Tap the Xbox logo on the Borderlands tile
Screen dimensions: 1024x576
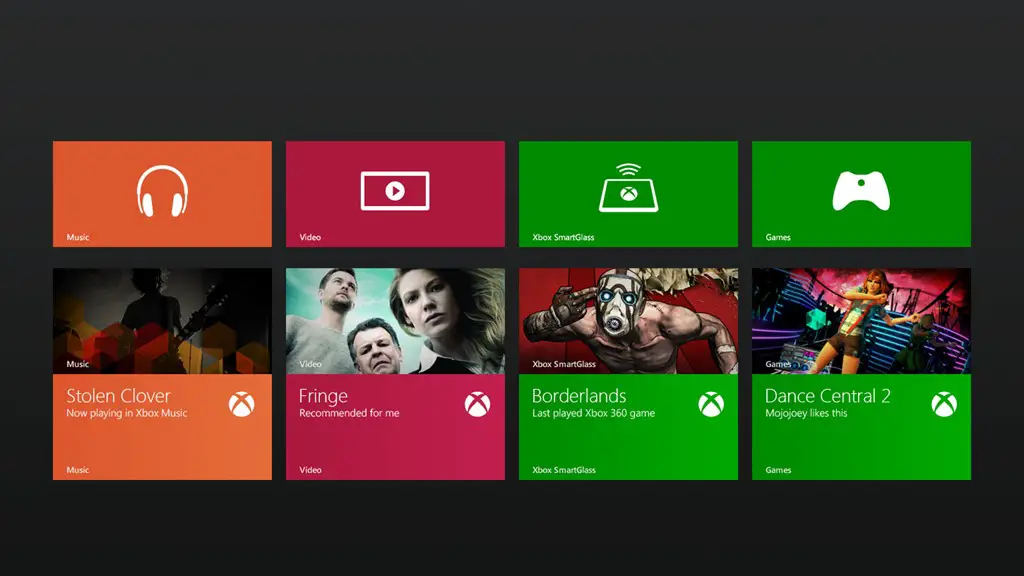click(x=711, y=404)
